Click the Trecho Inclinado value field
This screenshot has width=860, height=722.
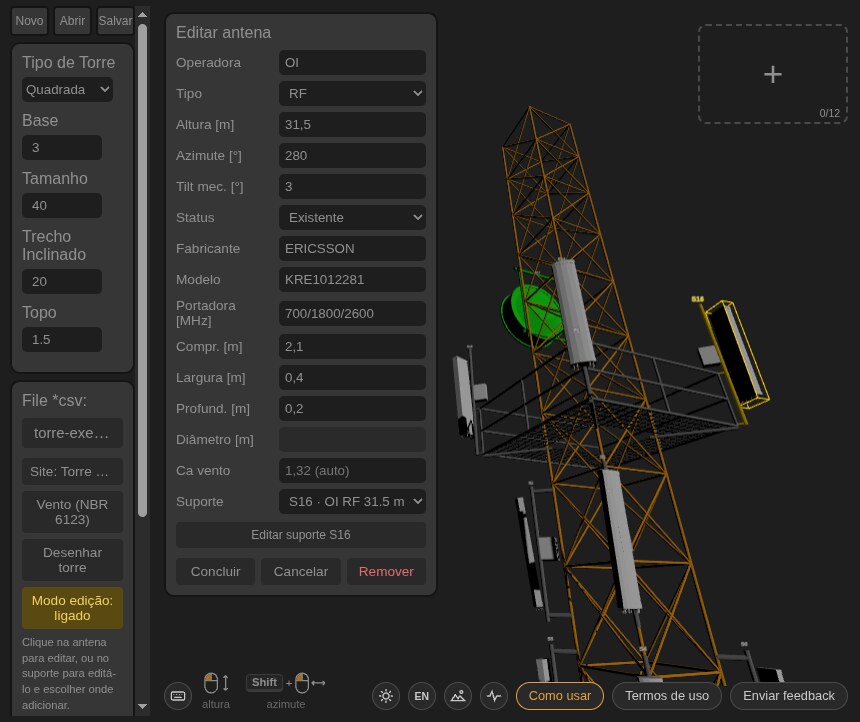coord(62,281)
